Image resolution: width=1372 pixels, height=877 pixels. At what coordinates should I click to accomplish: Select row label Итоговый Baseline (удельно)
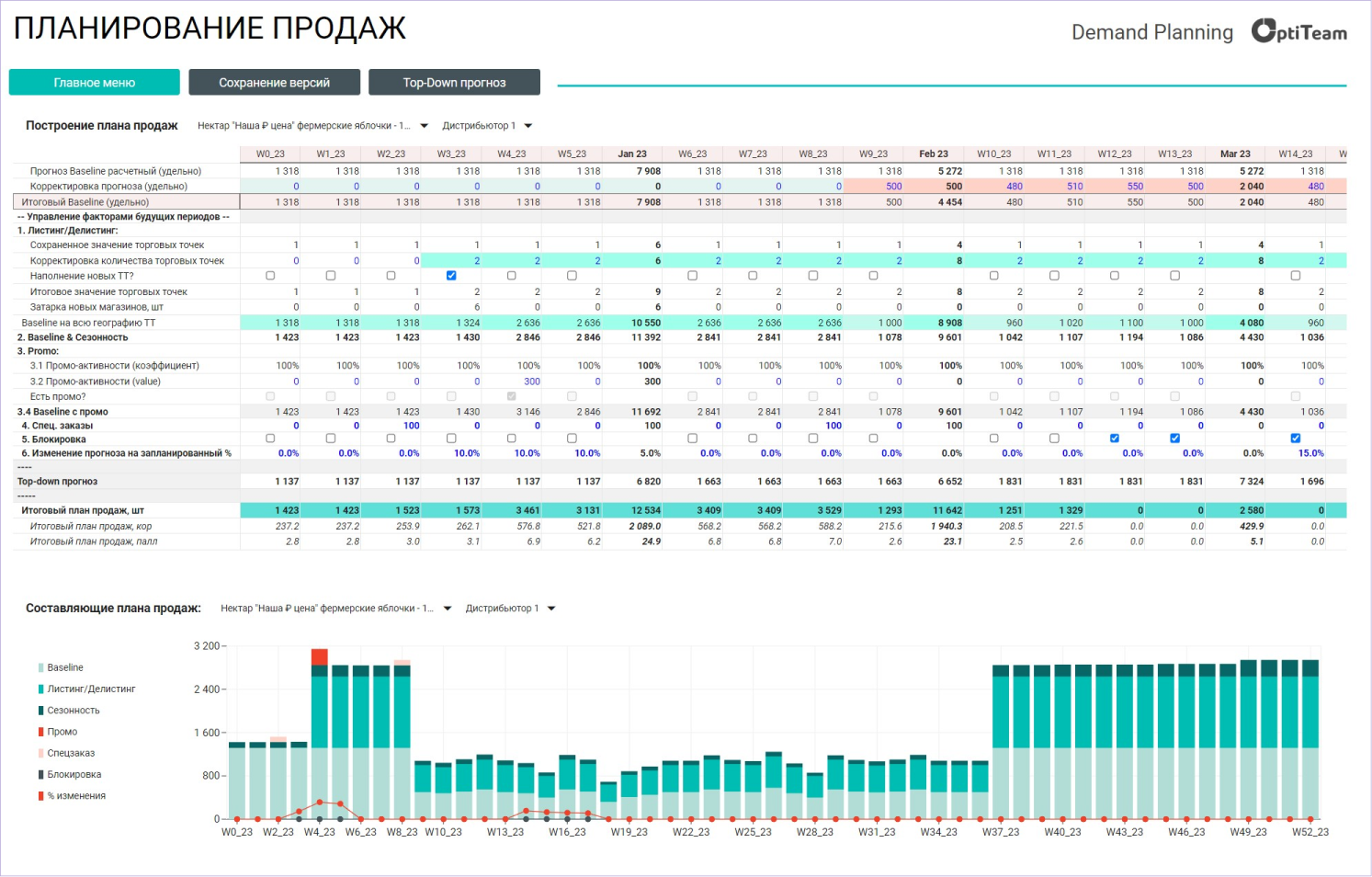[x=85, y=202]
